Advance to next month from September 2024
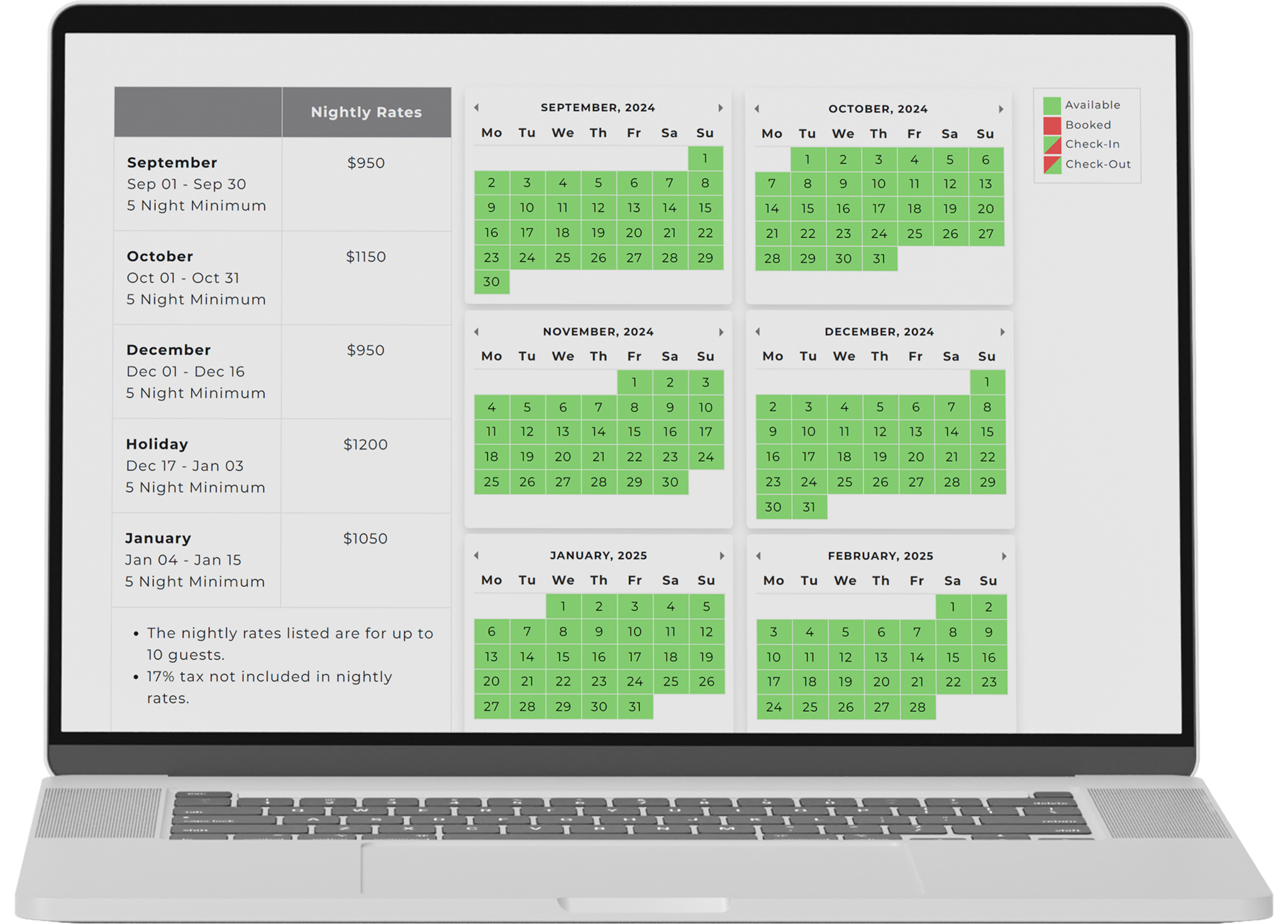Image resolution: width=1288 pixels, height=924 pixels. [721, 108]
